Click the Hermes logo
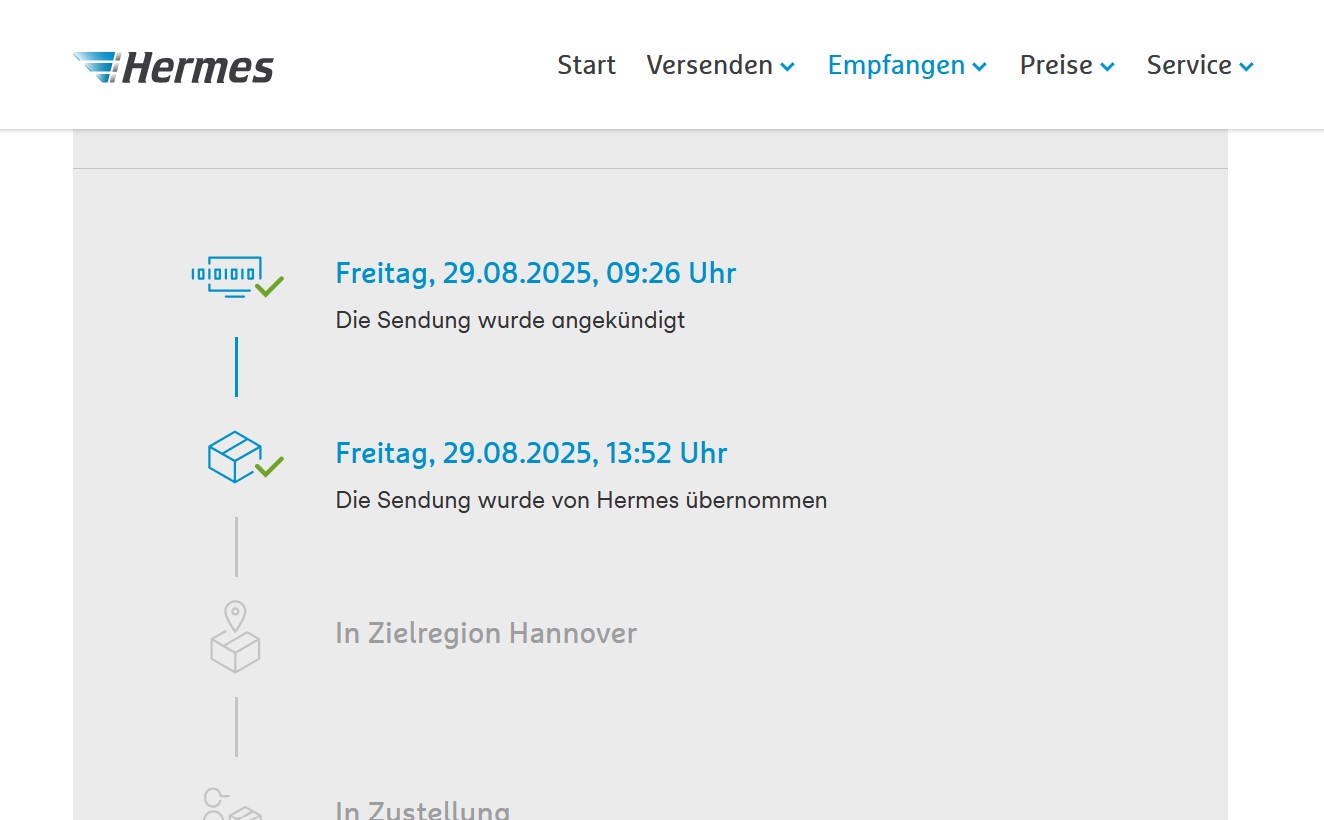This screenshot has width=1324, height=820. point(173,67)
